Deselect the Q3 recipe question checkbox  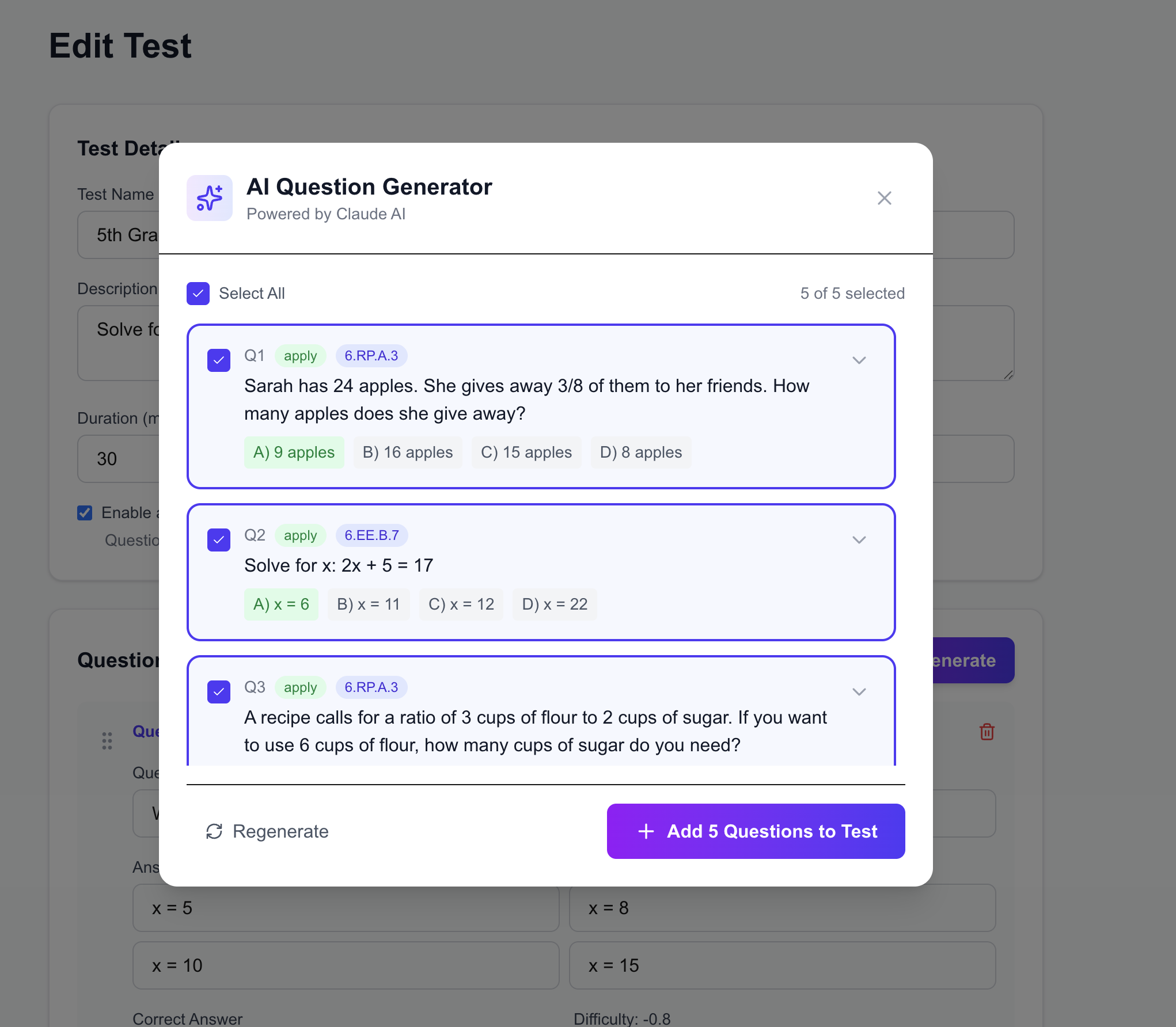pos(219,692)
